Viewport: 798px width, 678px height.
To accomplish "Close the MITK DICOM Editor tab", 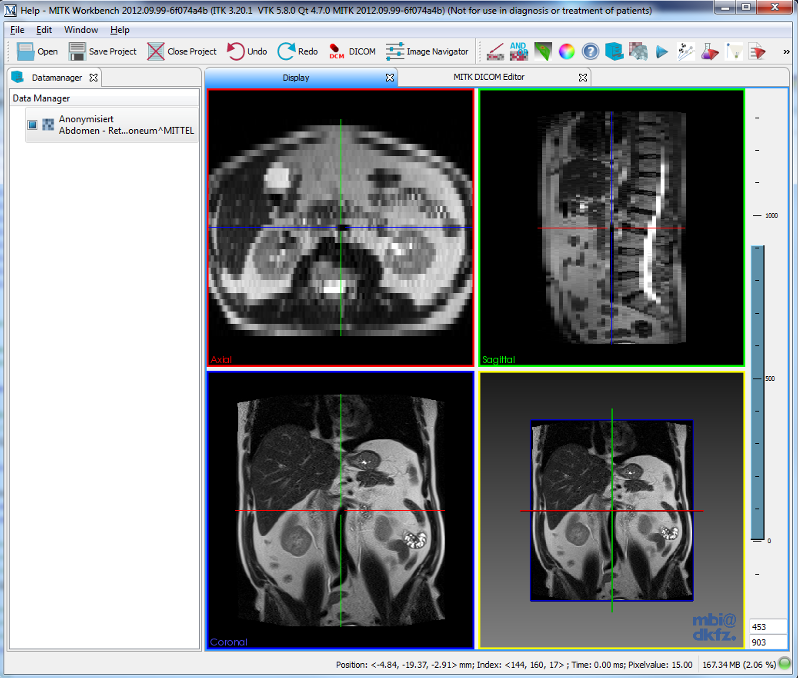I will pos(583,77).
